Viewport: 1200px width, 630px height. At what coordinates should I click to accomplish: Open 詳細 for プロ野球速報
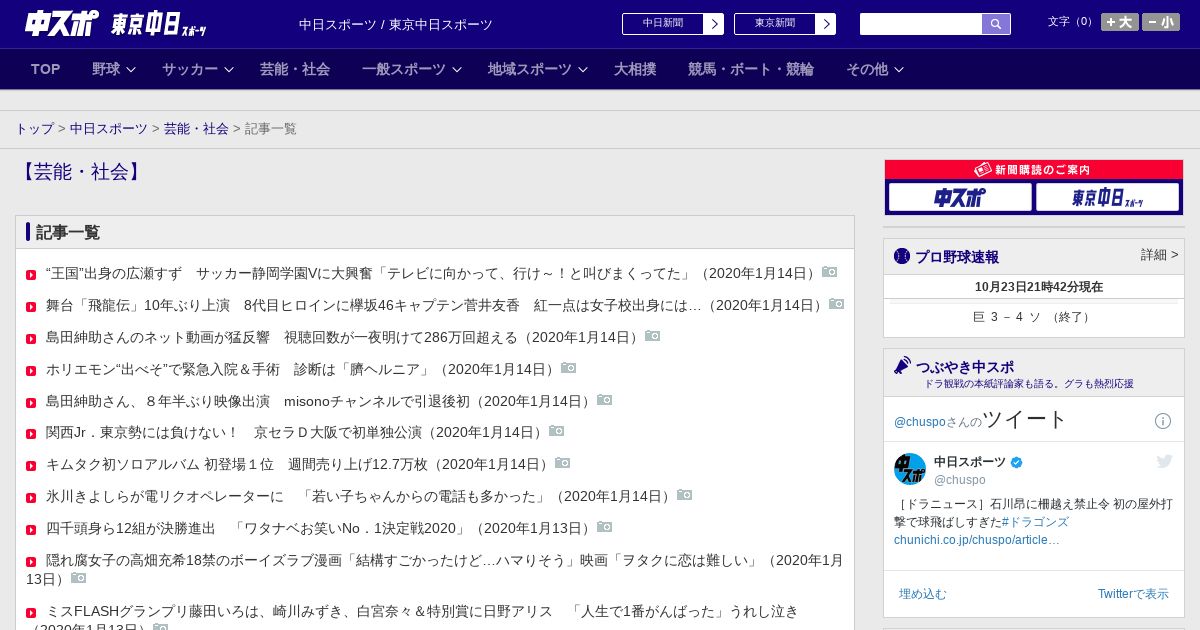pyautogui.click(x=1159, y=255)
